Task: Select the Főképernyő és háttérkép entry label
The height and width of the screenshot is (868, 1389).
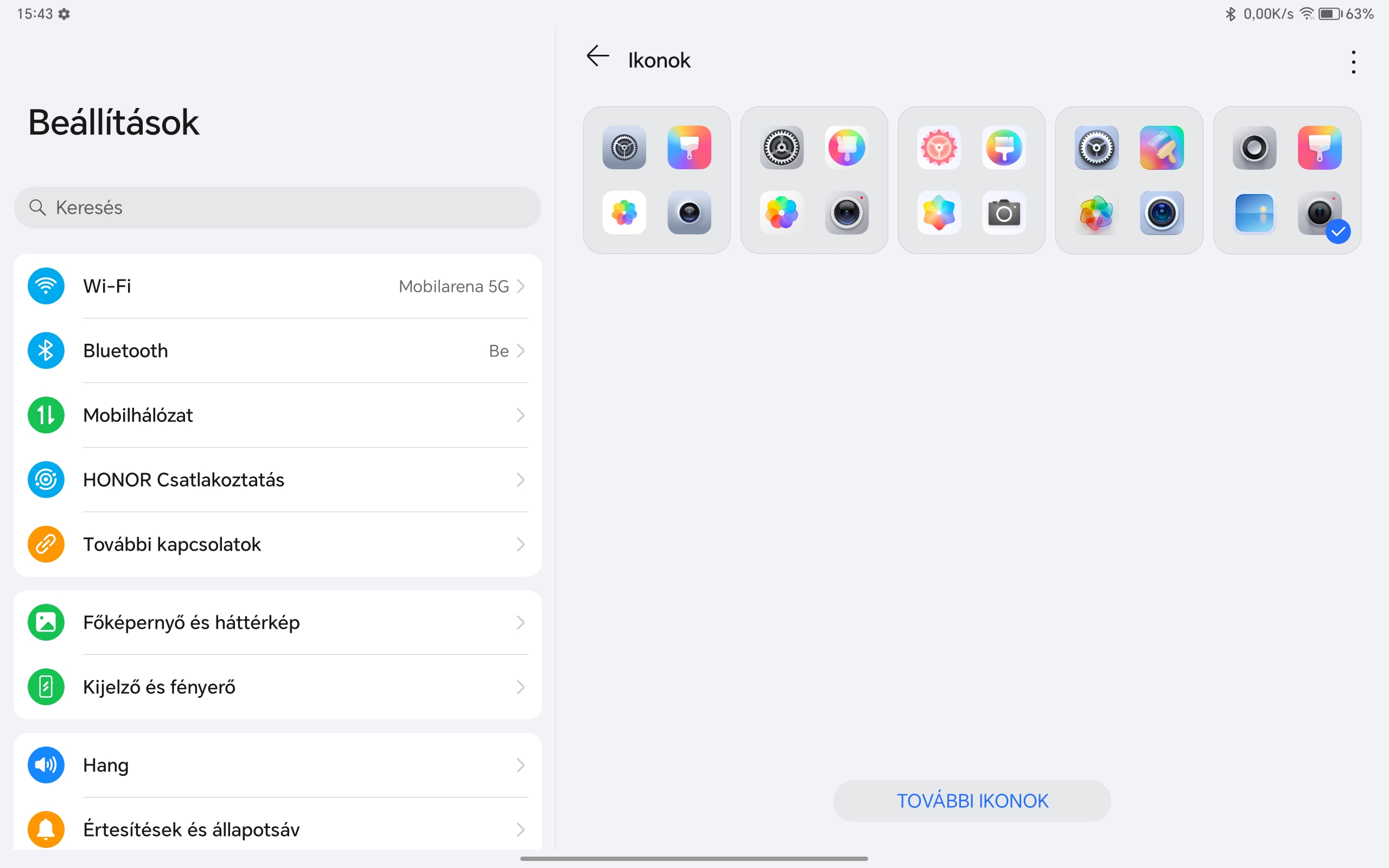Action: pos(191,622)
